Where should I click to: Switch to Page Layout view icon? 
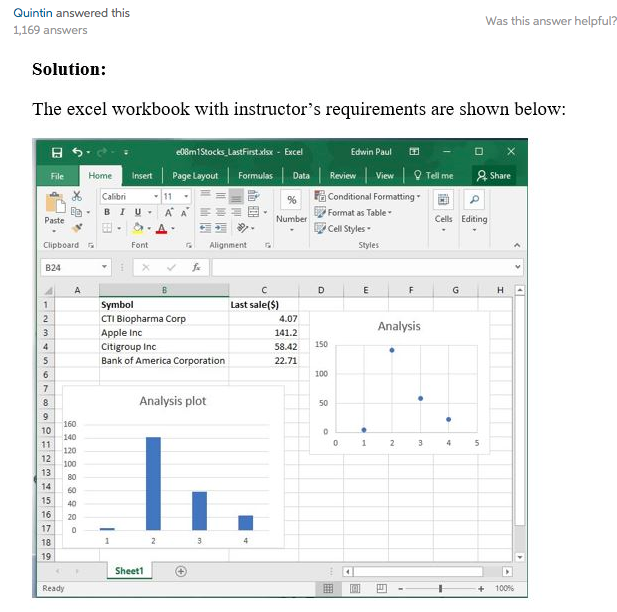(355, 589)
